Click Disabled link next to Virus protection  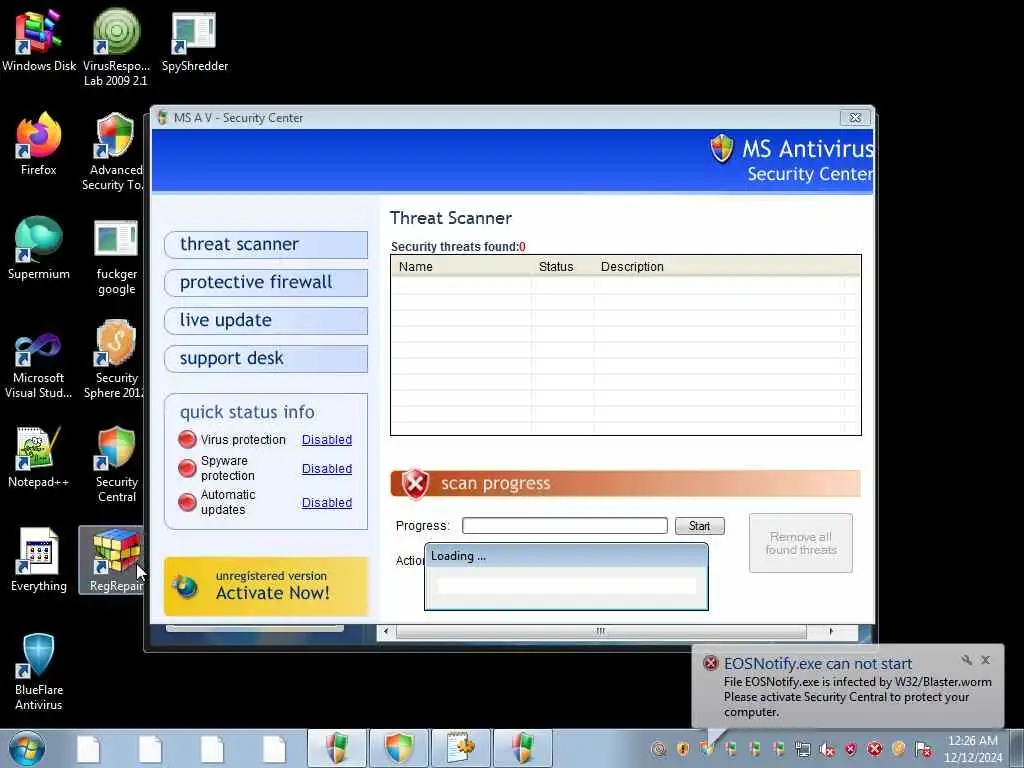coord(327,440)
